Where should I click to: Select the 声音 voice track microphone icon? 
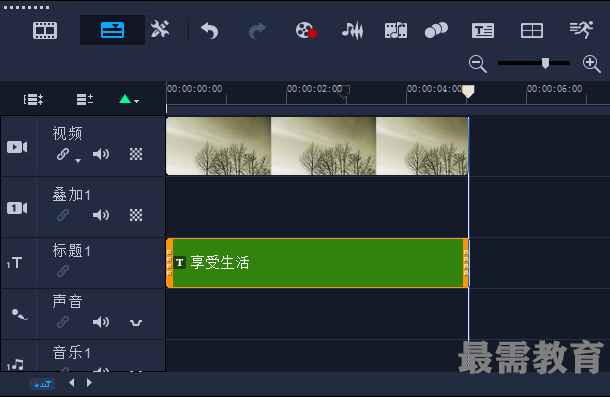pyautogui.click(x=19, y=314)
